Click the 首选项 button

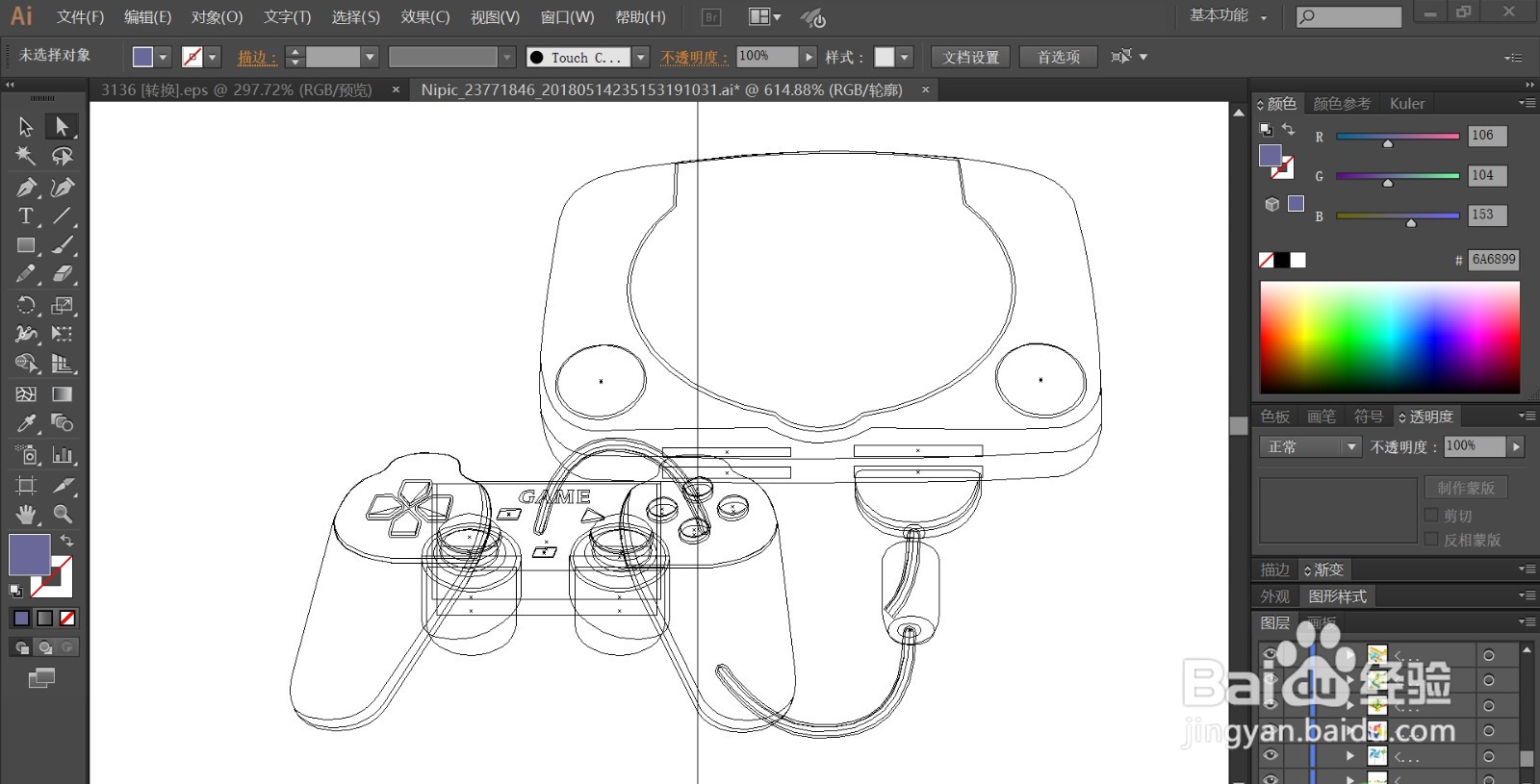(1059, 58)
